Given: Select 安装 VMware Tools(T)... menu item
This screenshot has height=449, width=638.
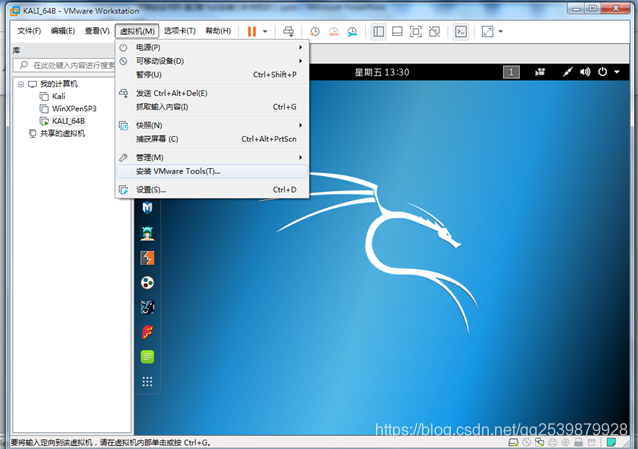Looking at the screenshot, I should click(x=212, y=171).
